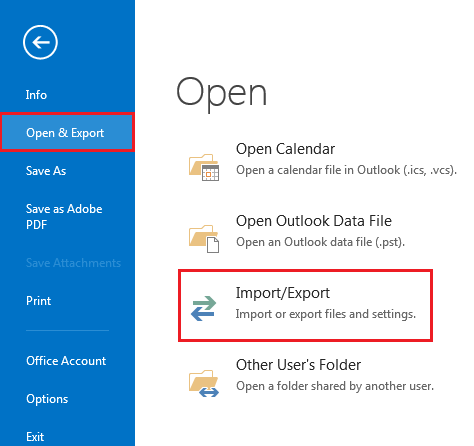This screenshot has width=474, height=446.
Task: Exit Outlook via the Exit item
Action: point(35,437)
